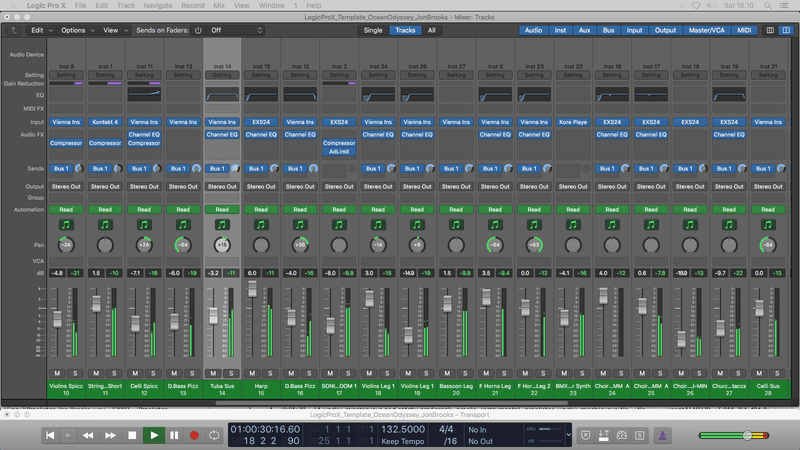Click the pan knob on D.Bass Pizz 13
This screenshot has width=800, height=450.
point(183,245)
